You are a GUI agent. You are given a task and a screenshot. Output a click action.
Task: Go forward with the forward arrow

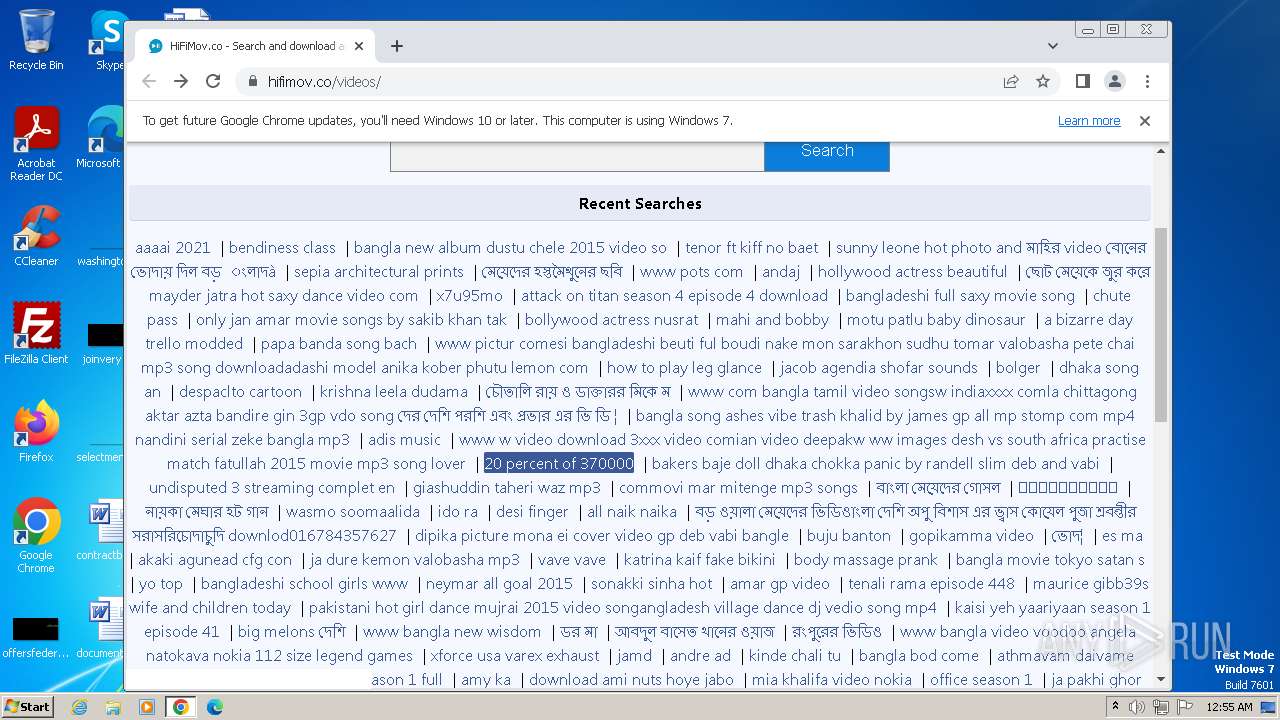point(181,81)
